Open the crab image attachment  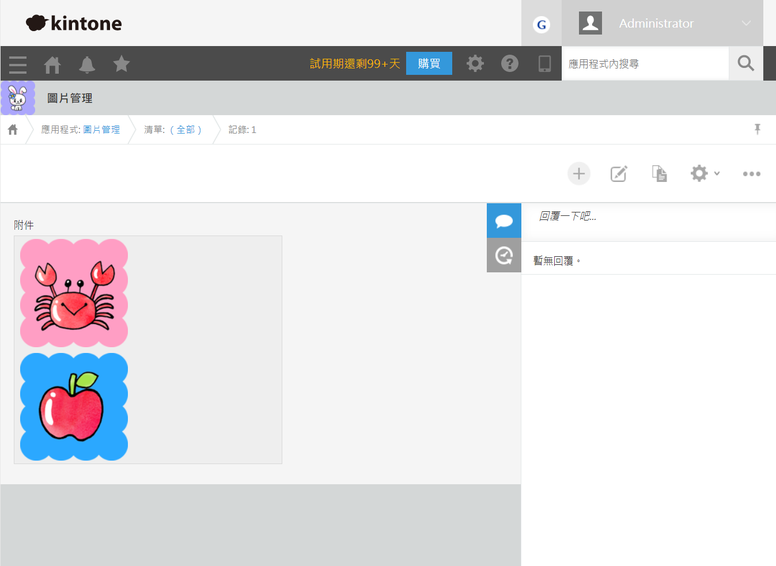[x=74, y=293]
